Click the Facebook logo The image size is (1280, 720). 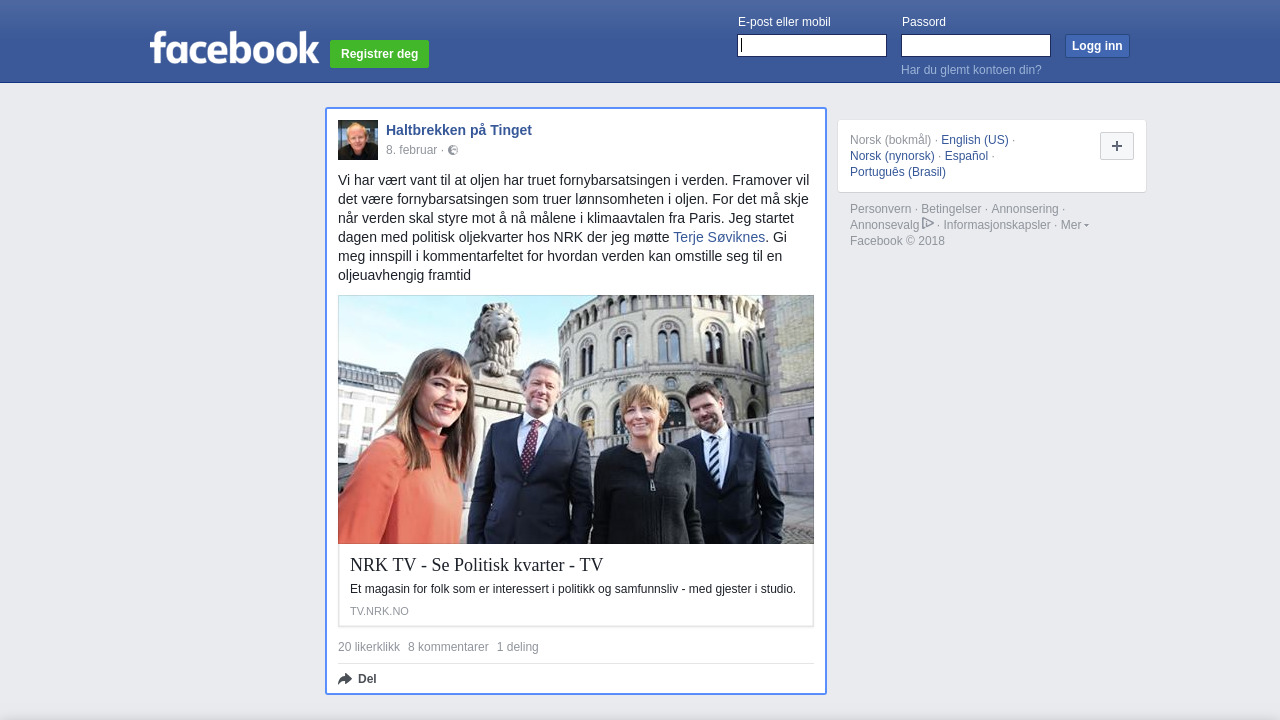tap(234, 48)
